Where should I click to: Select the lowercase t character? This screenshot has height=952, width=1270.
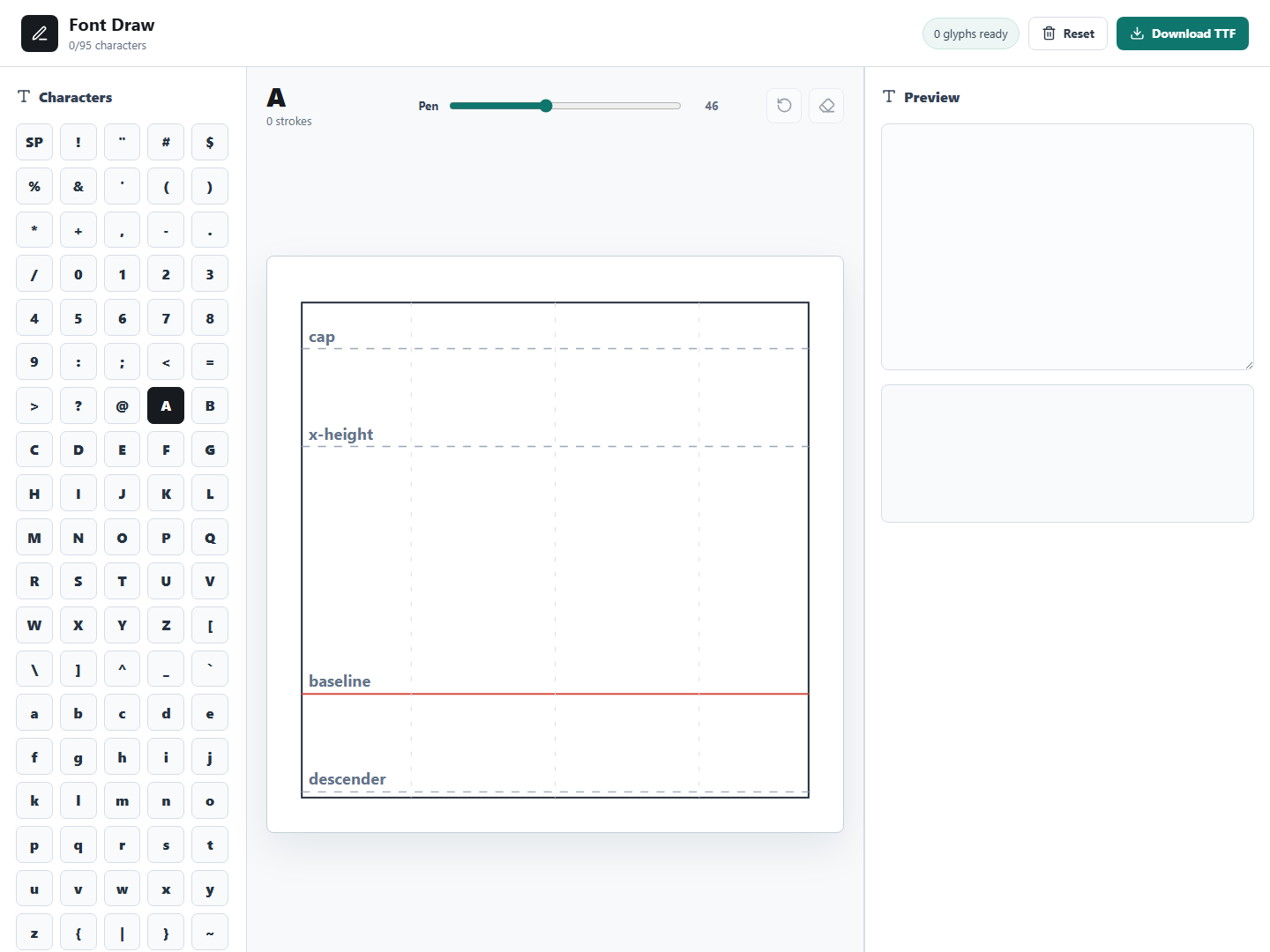point(210,844)
